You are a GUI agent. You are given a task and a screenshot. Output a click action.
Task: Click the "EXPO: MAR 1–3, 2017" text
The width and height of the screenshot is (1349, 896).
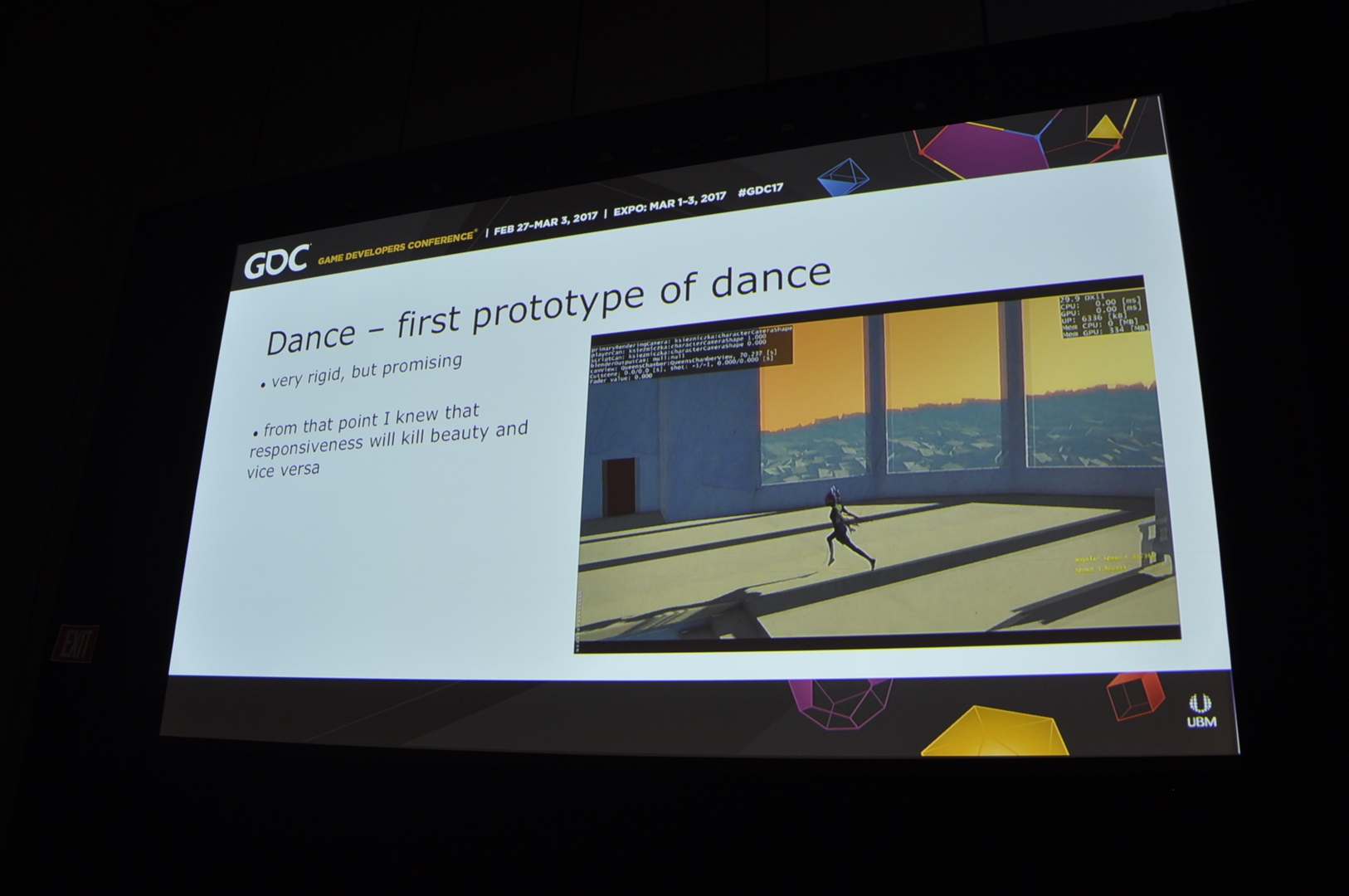670,204
